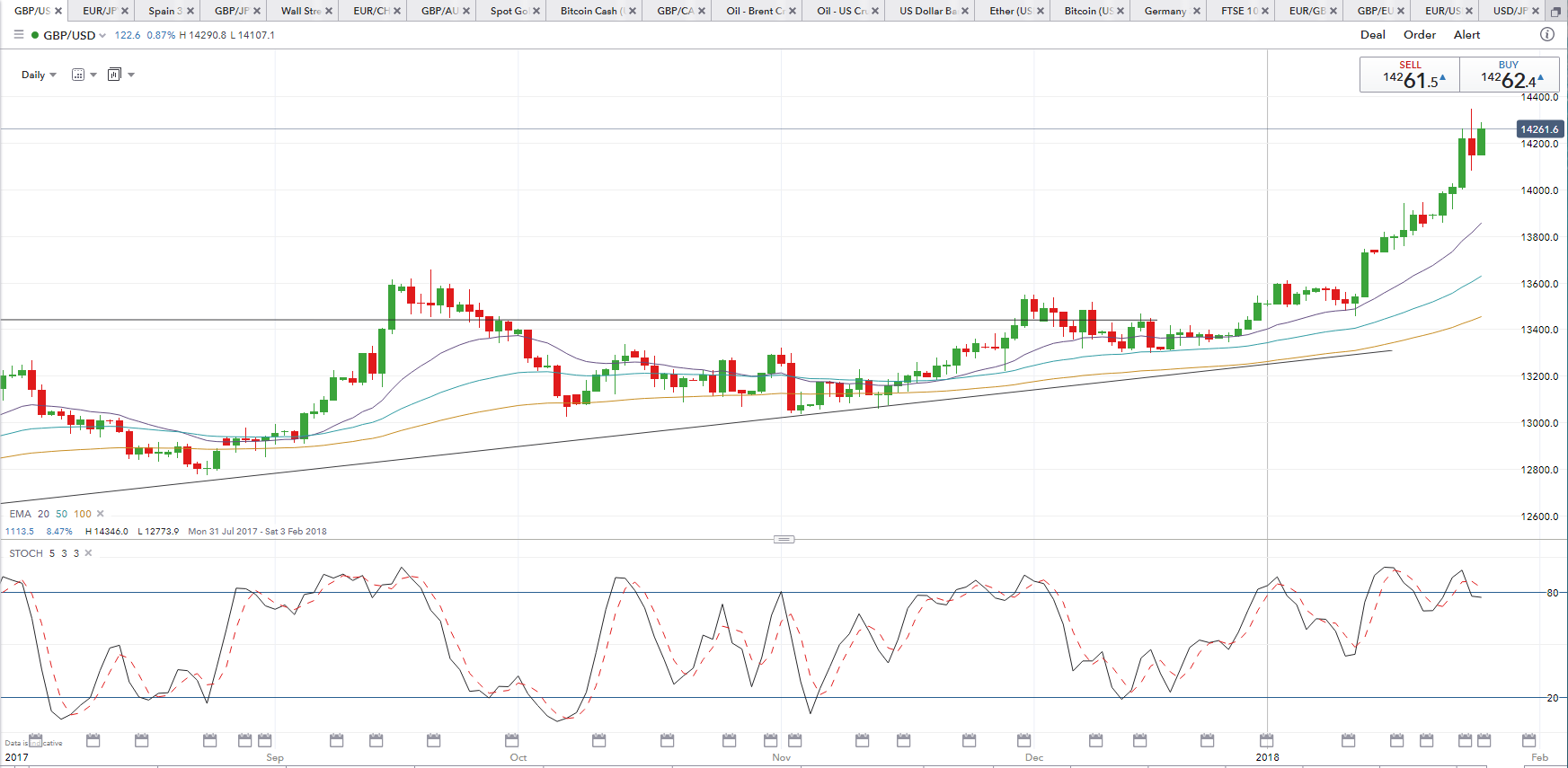Close the FTSE 10 tab

click(x=1265, y=11)
